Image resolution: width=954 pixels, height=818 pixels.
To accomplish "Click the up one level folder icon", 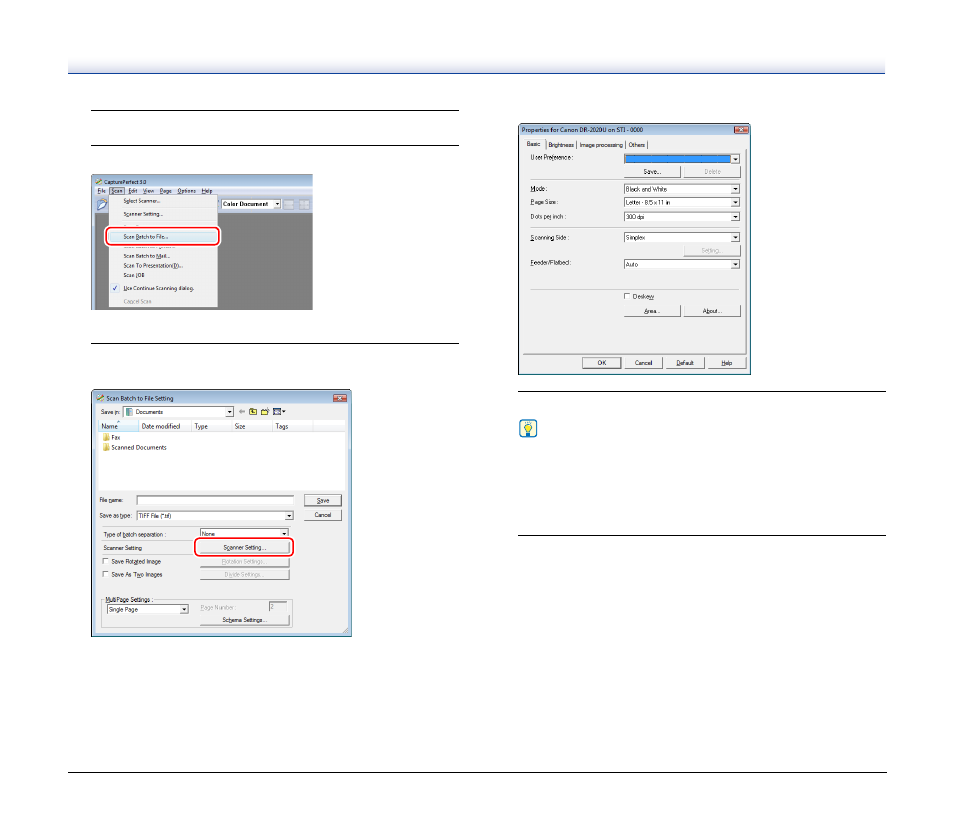I will pos(253,412).
